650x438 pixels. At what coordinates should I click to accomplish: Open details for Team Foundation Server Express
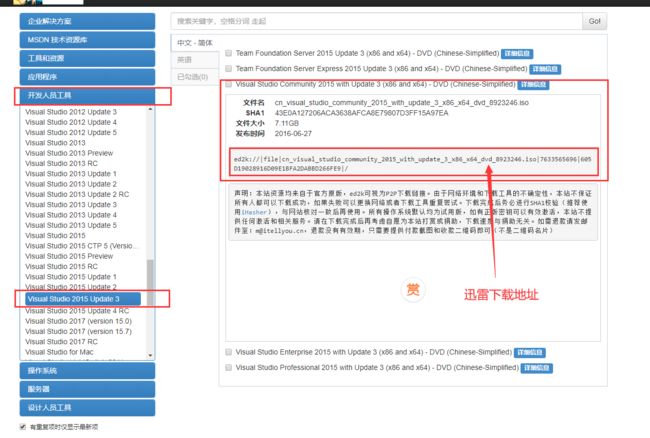[545, 69]
